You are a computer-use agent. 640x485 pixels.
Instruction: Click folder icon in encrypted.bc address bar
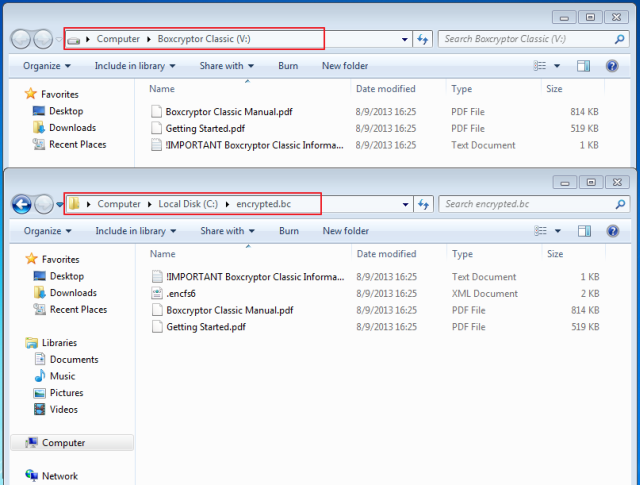pyautogui.click(x=74, y=204)
